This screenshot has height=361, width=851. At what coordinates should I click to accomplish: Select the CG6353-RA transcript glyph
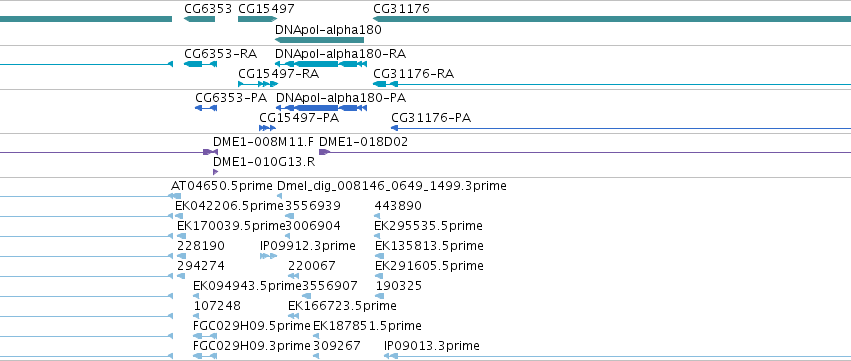(x=200, y=64)
